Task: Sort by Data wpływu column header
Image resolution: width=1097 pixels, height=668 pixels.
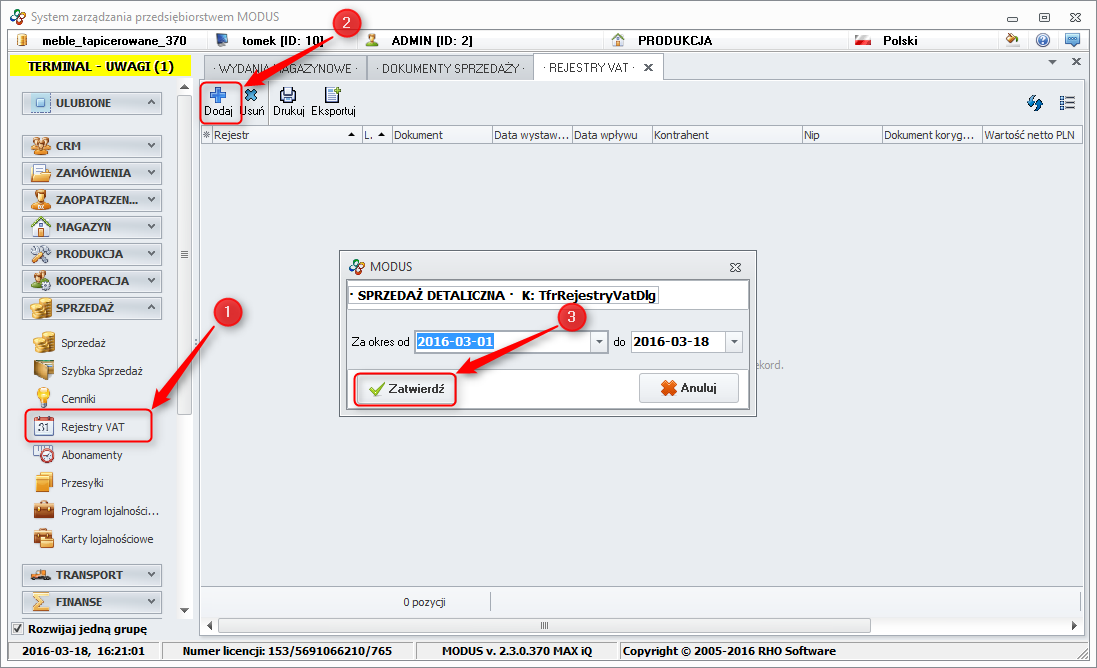Action: [612, 135]
